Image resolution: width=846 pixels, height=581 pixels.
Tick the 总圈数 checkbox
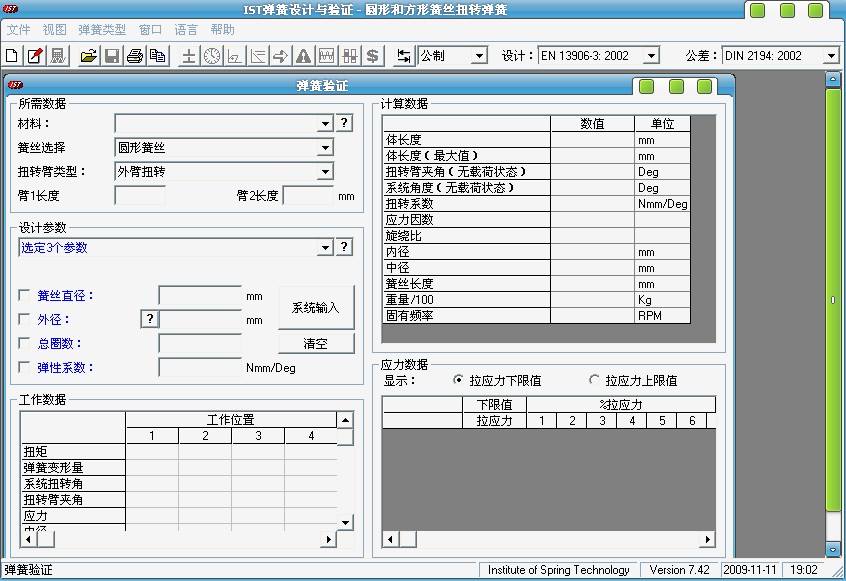(24, 343)
